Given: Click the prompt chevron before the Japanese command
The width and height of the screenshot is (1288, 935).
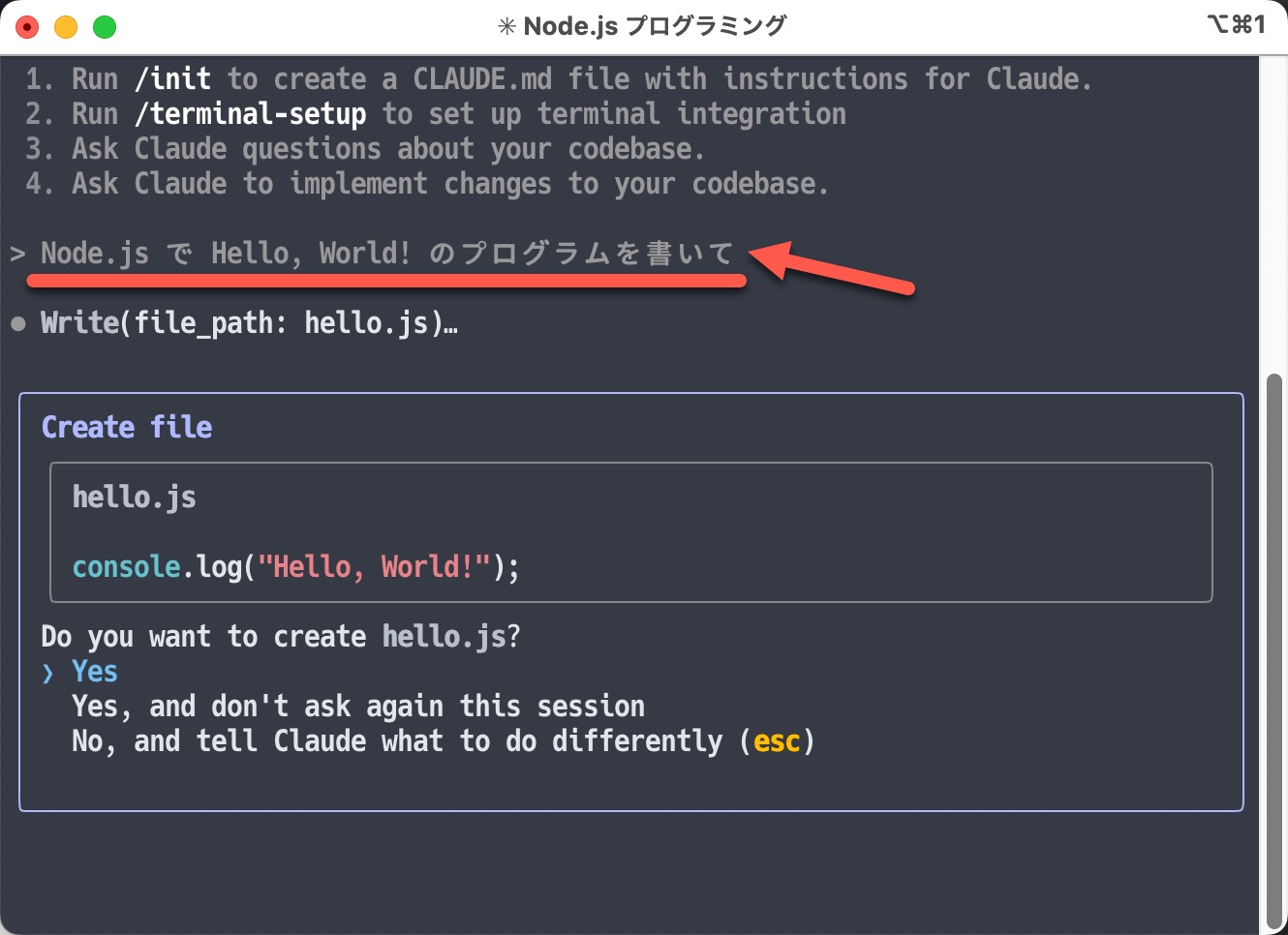Looking at the screenshot, I should [17, 254].
